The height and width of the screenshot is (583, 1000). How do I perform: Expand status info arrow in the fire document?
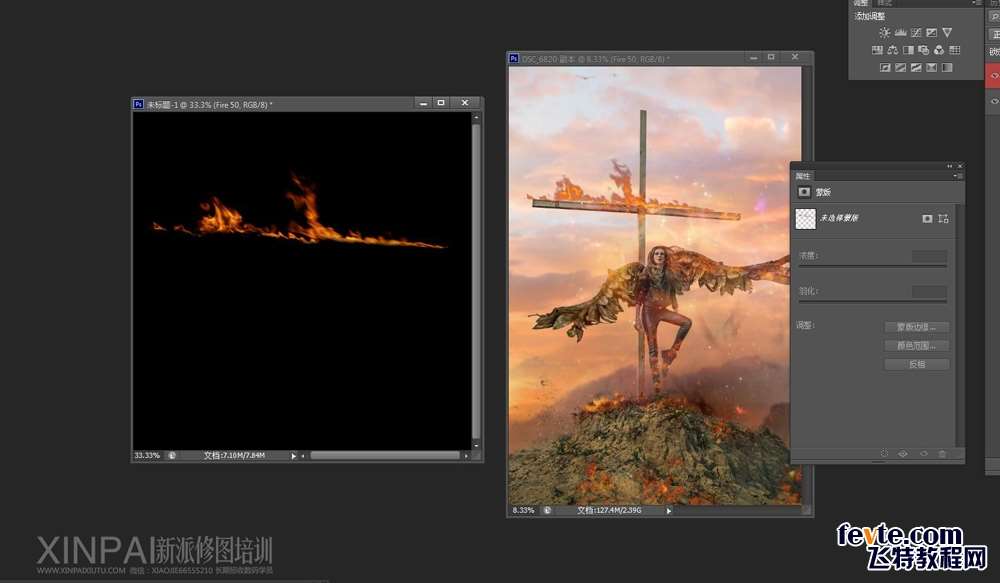coord(293,455)
